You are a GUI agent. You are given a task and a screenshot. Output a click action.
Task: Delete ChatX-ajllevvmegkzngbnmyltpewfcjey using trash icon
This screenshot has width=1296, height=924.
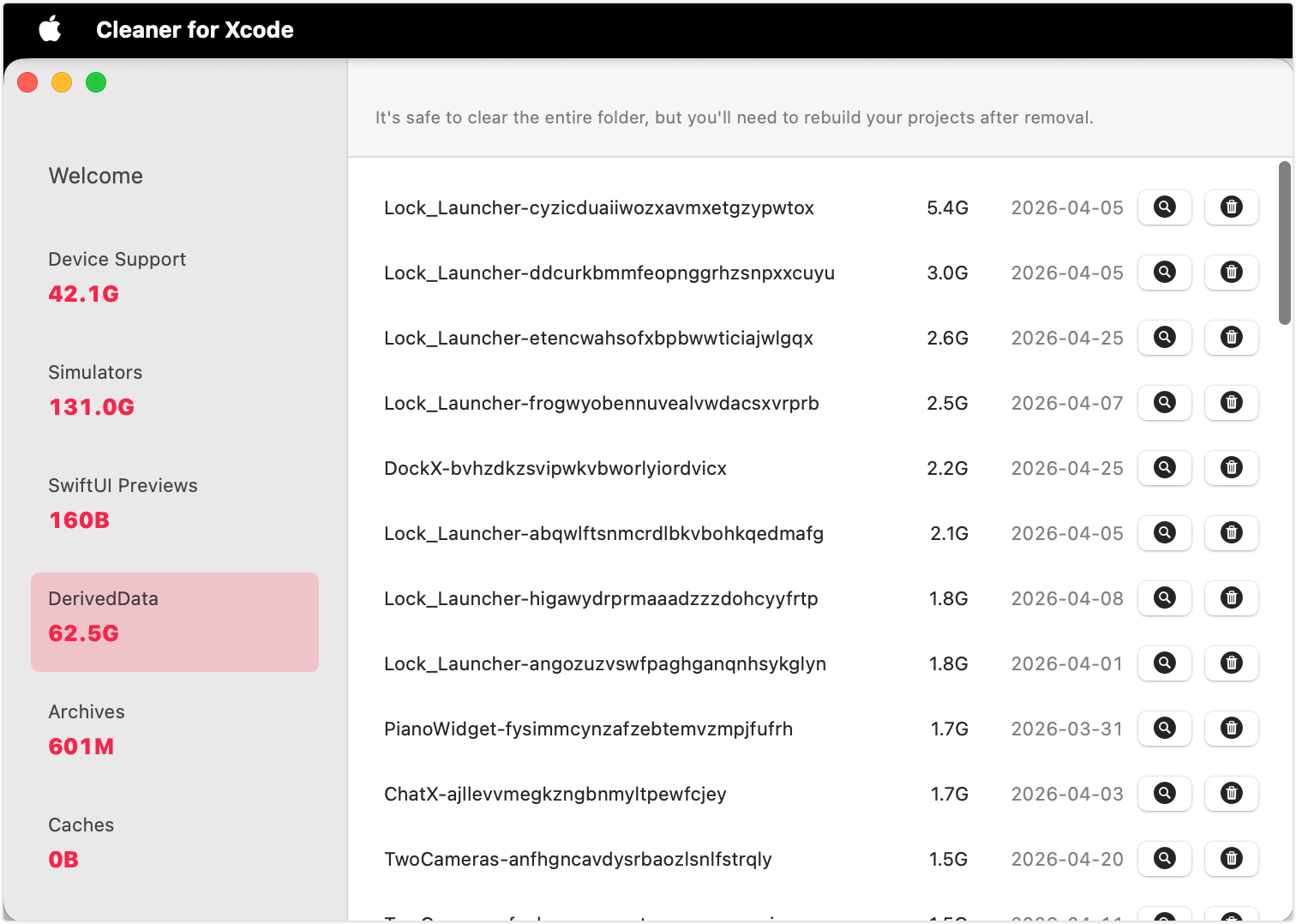click(x=1232, y=794)
